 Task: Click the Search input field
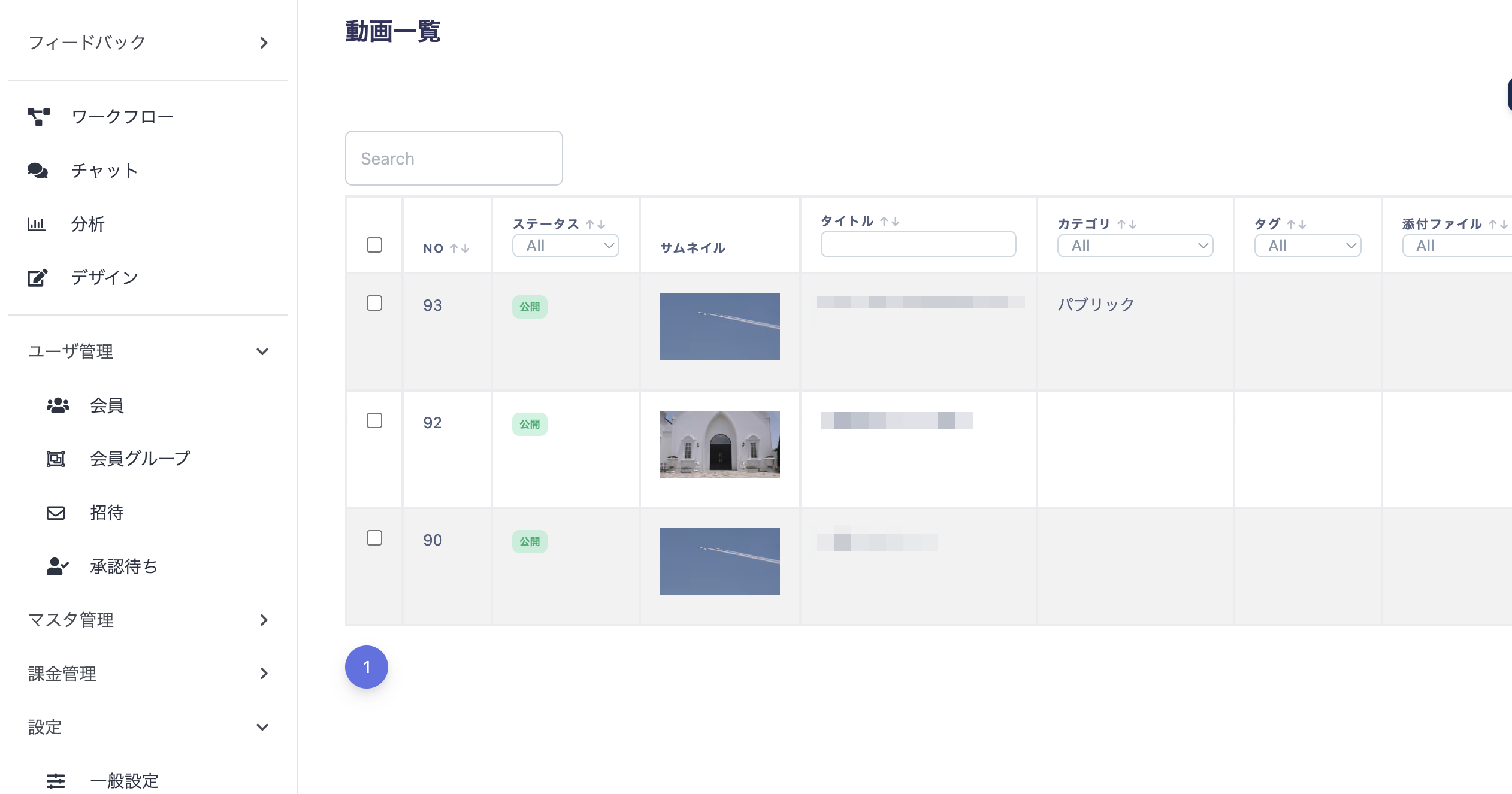pyautogui.click(x=453, y=159)
